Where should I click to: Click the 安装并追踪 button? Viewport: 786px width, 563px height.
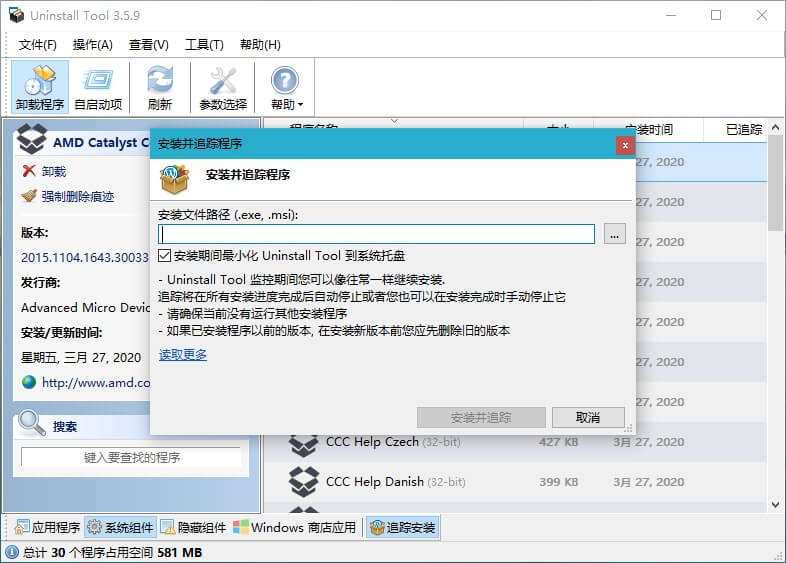(x=481, y=417)
